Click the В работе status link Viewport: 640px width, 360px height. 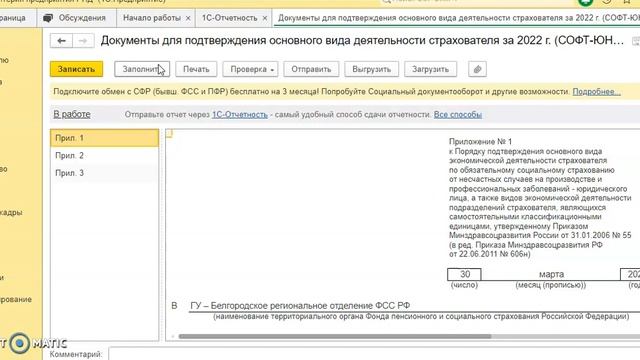pos(72,115)
